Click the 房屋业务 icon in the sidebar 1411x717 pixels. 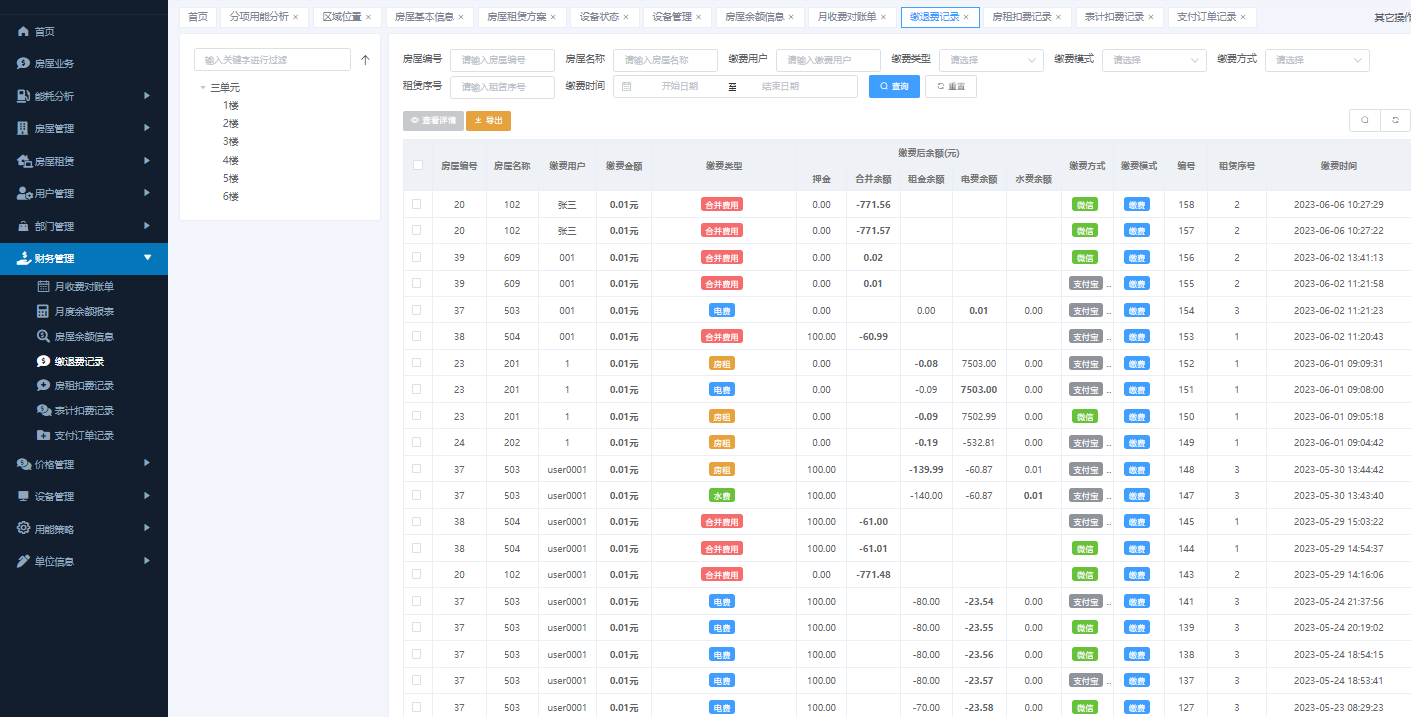click(23, 63)
